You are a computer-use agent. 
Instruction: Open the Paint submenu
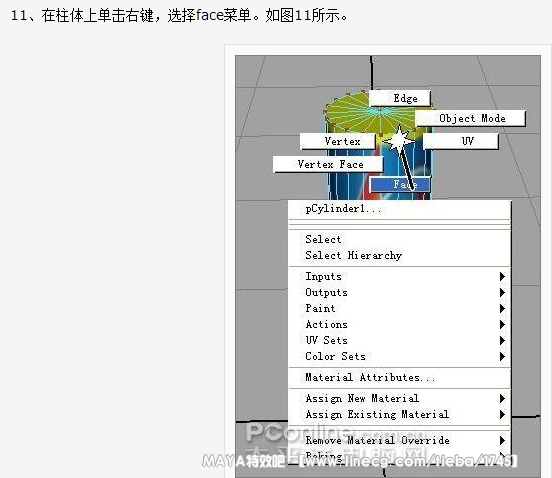[400, 308]
